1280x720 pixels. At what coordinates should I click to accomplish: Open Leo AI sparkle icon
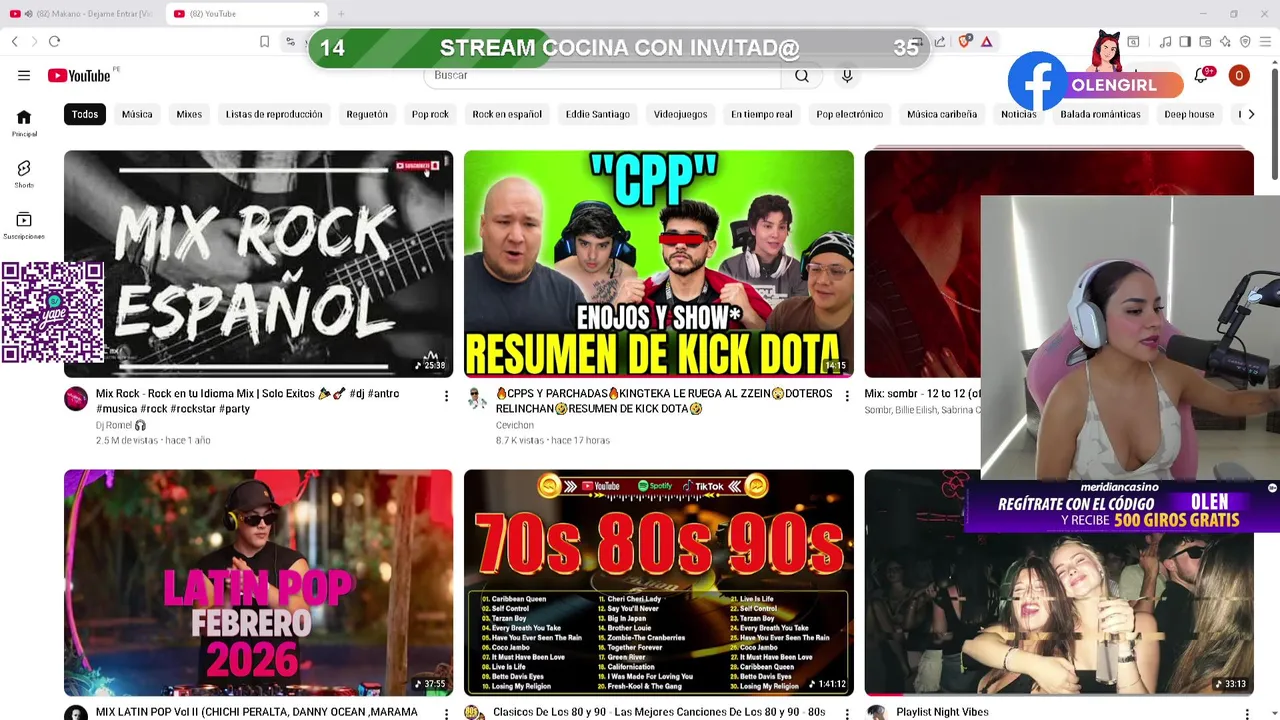click(1225, 41)
